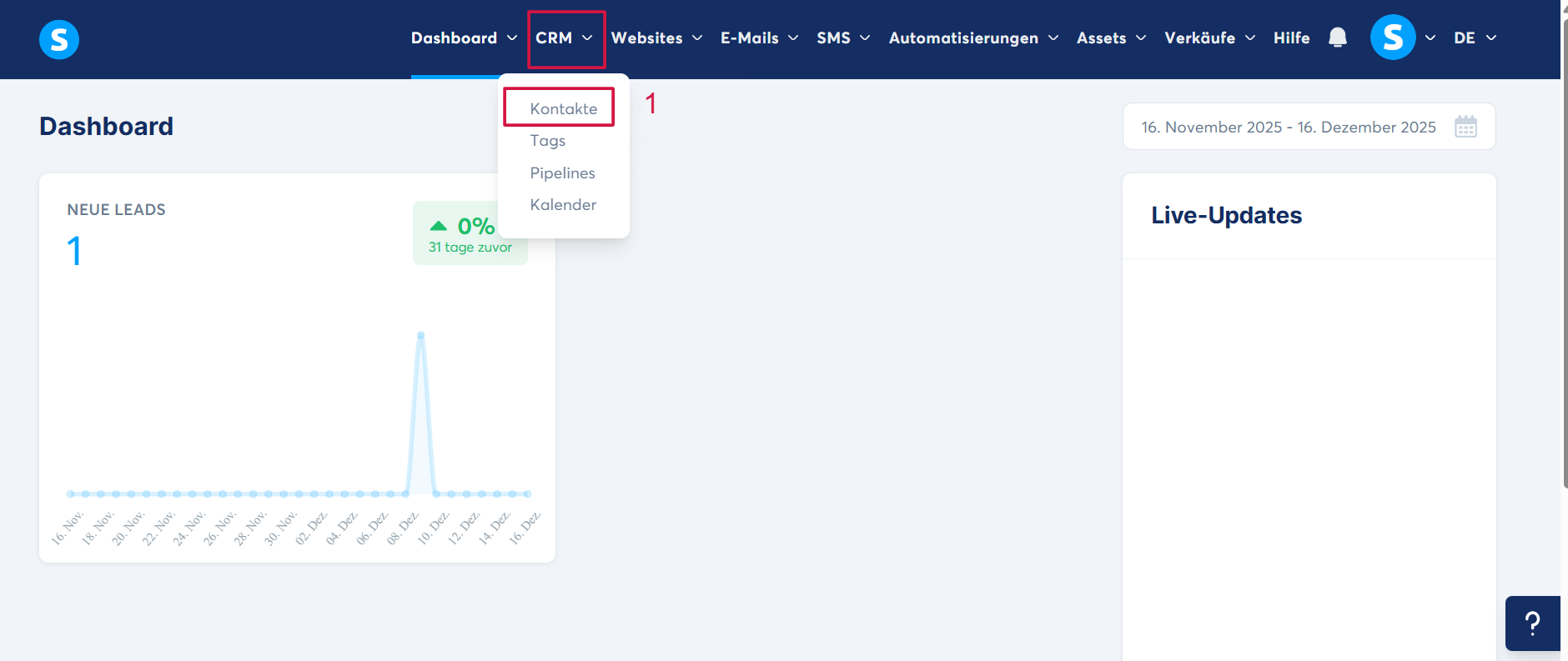Click the peak data point on the leads chart
The image size is (1568, 661).
421,335
